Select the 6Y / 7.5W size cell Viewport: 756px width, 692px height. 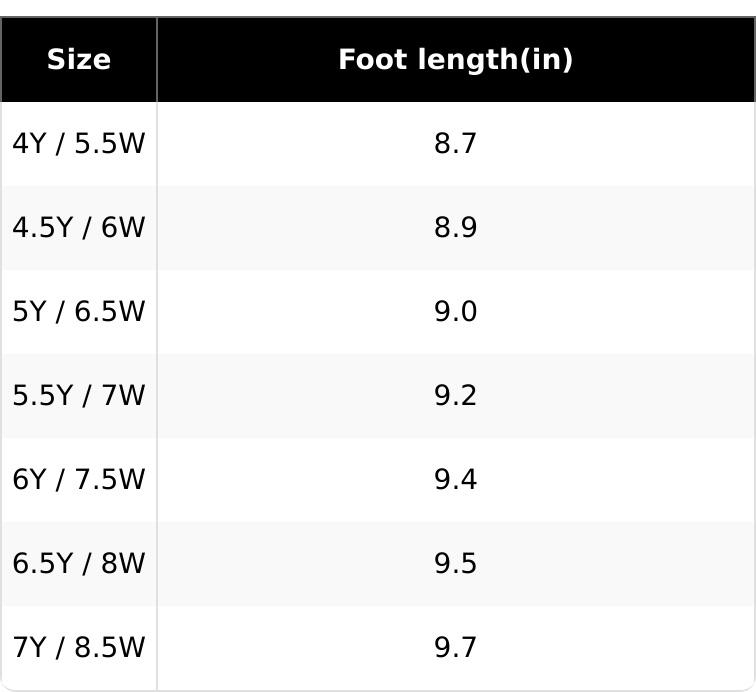coord(79,479)
